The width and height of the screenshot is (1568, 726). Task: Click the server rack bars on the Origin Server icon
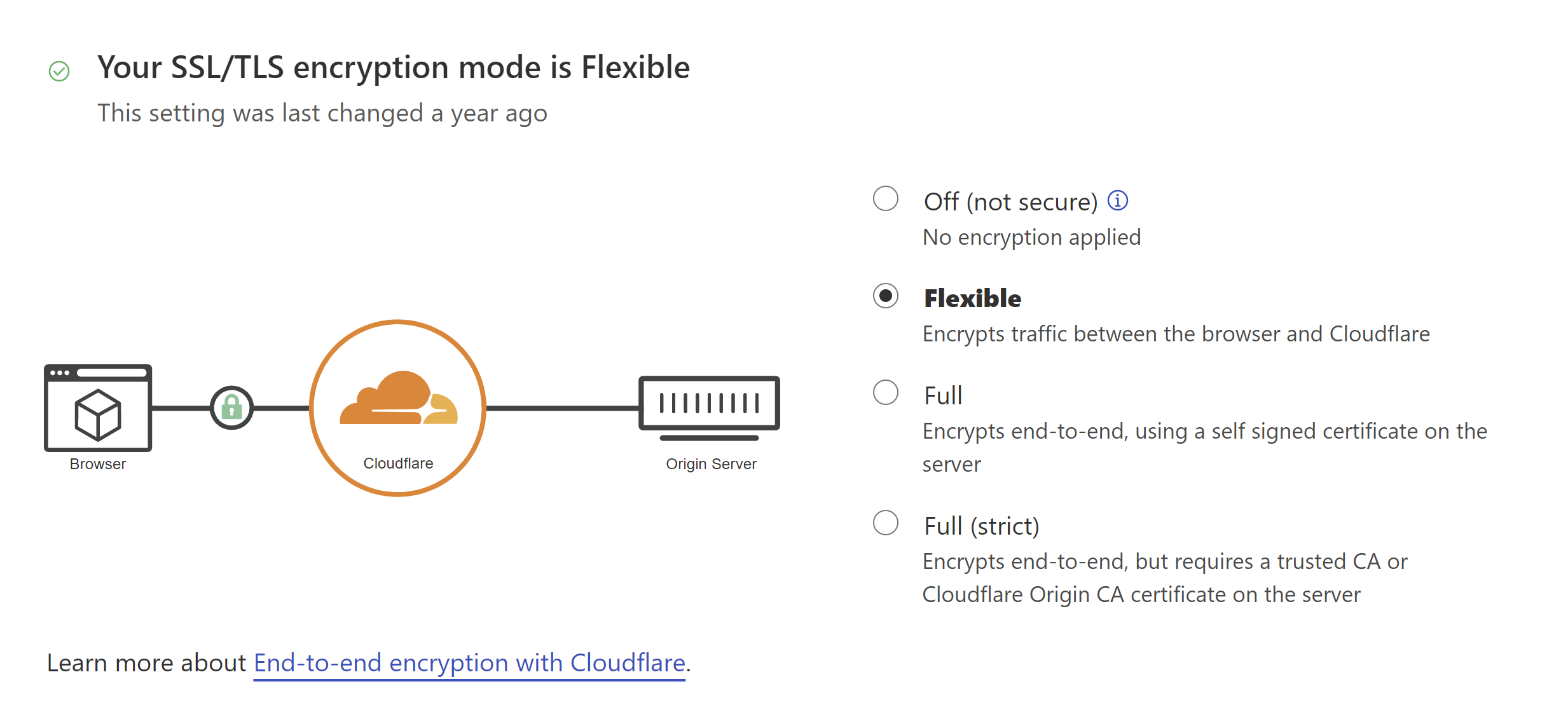(x=709, y=403)
